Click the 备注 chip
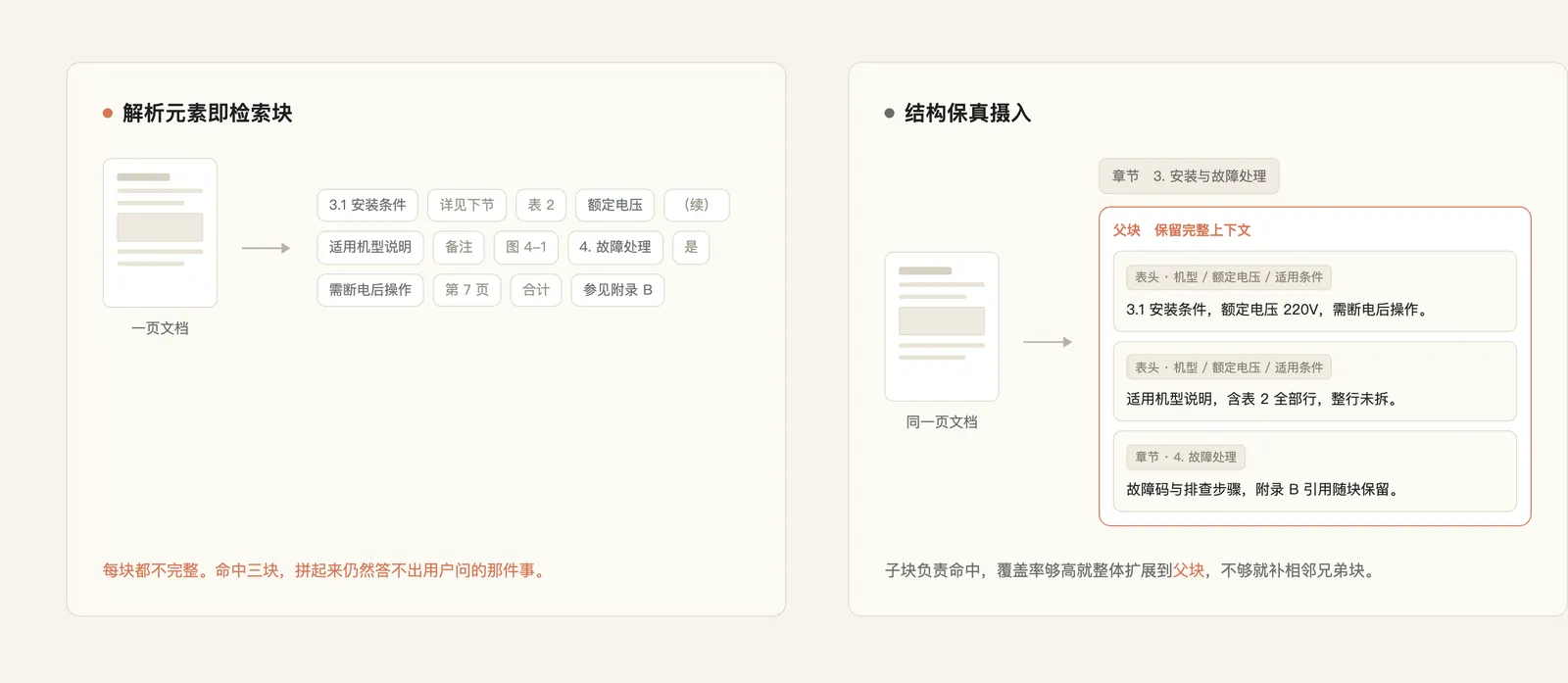 coord(459,247)
